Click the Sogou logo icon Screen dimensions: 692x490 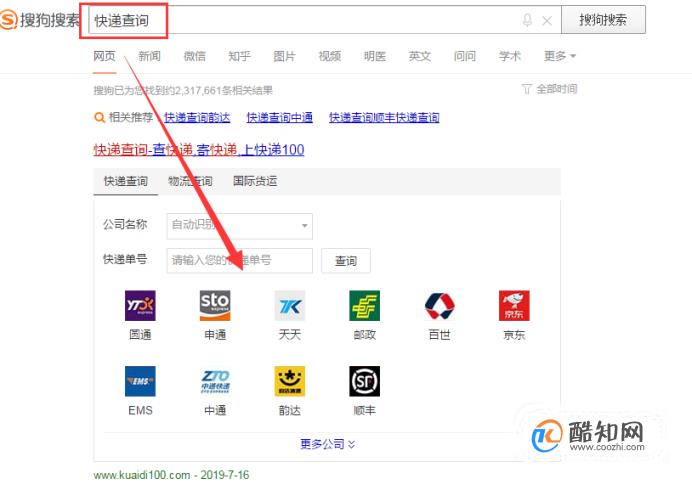[8, 20]
